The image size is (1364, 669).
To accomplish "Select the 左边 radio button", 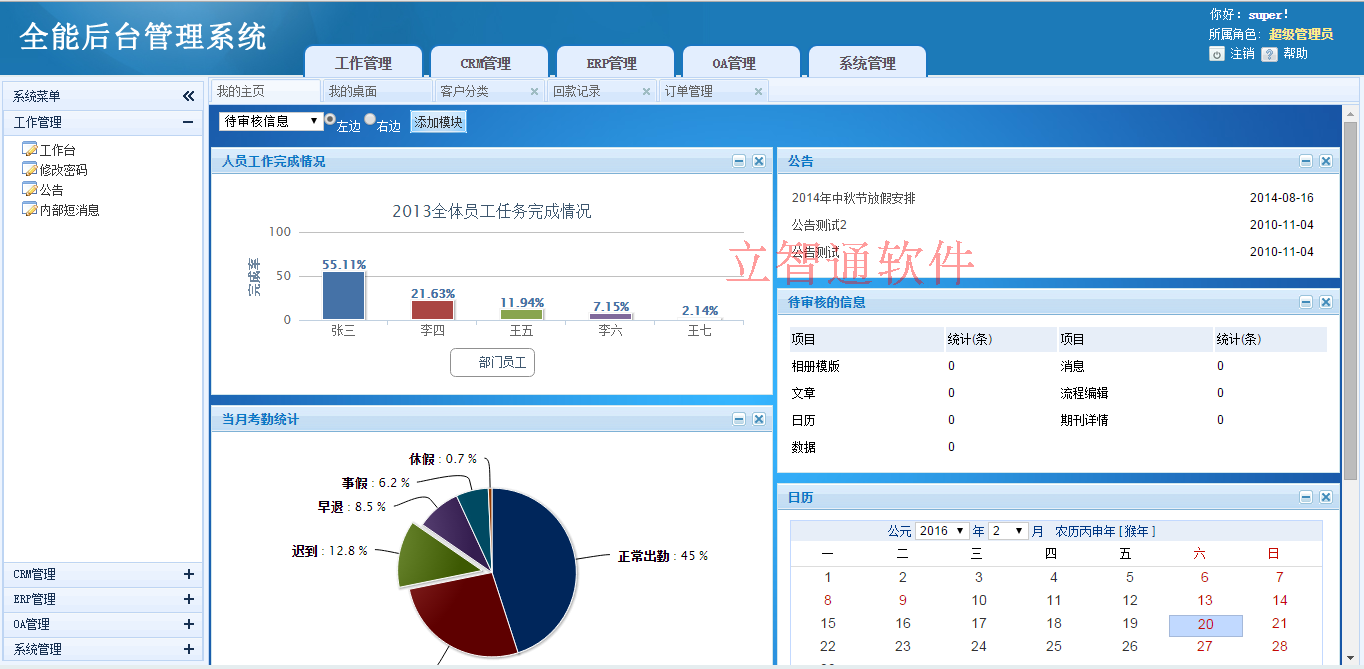I will point(330,120).
